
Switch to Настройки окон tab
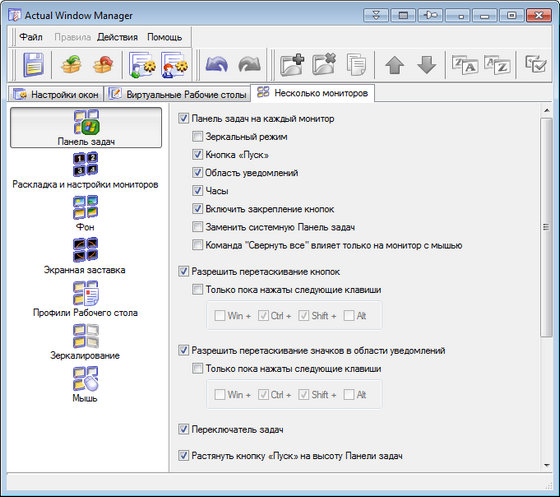tap(56, 94)
